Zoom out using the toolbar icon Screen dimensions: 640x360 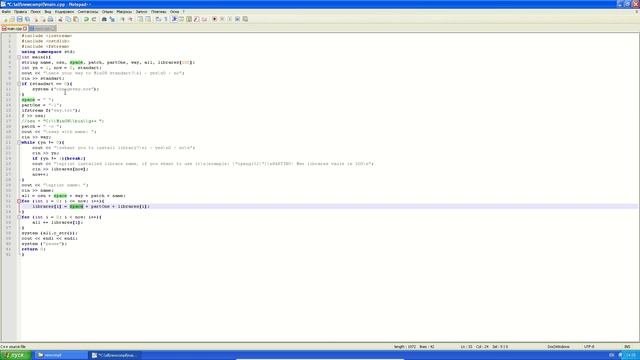coord(130,19)
